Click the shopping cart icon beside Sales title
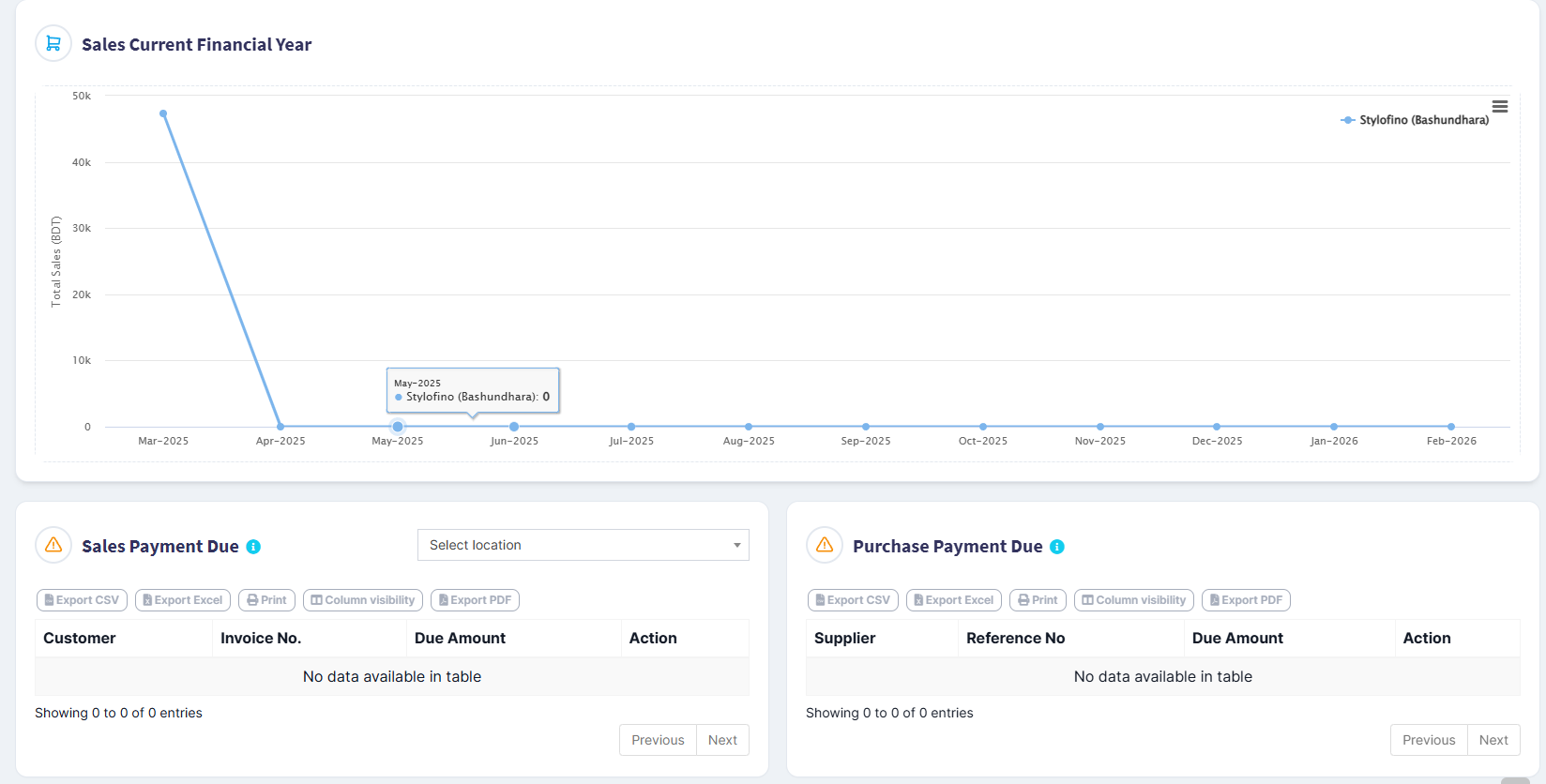Image resolution: width=1546 pixels, height=784 pixels. pyautogui.click(x=53, y=43)
